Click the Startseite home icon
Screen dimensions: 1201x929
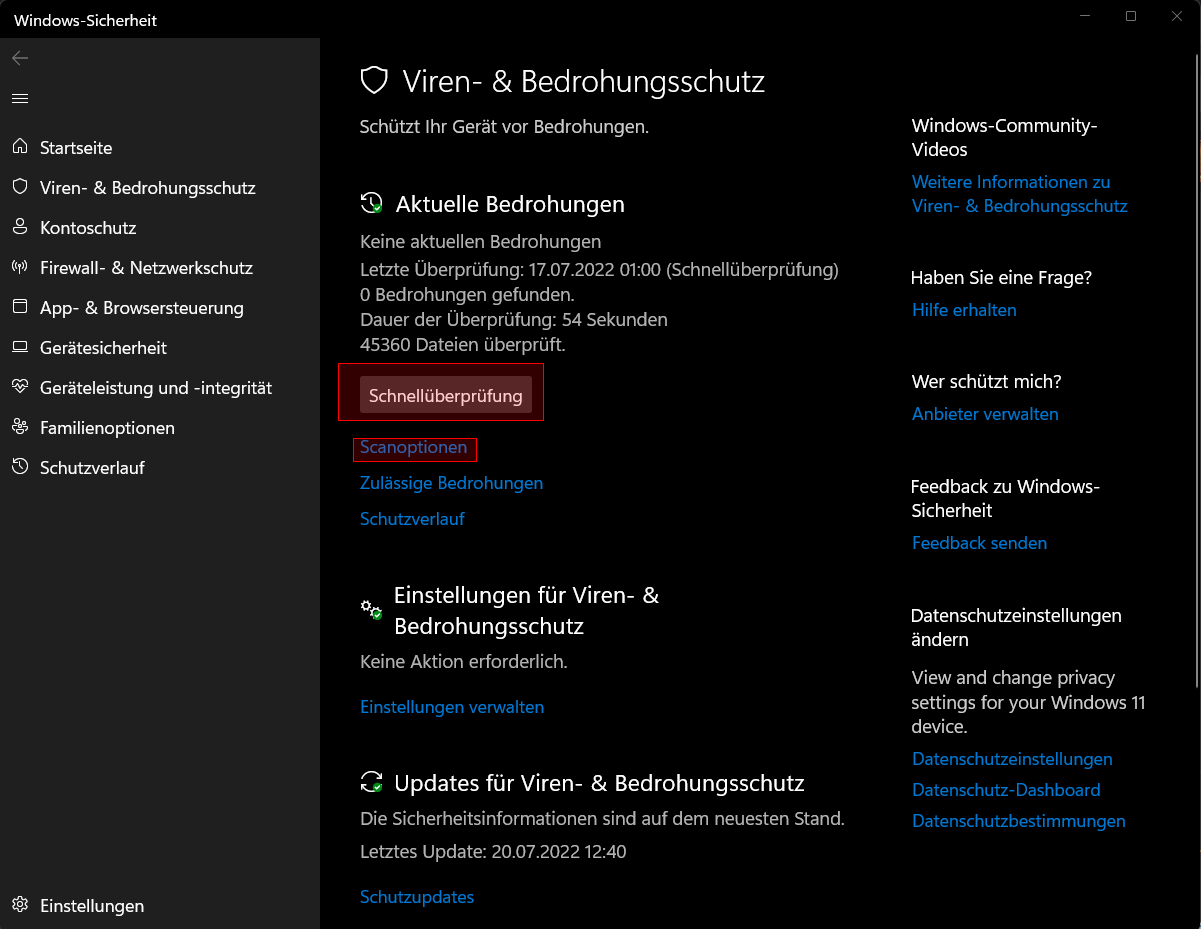[x=20, y=148]
